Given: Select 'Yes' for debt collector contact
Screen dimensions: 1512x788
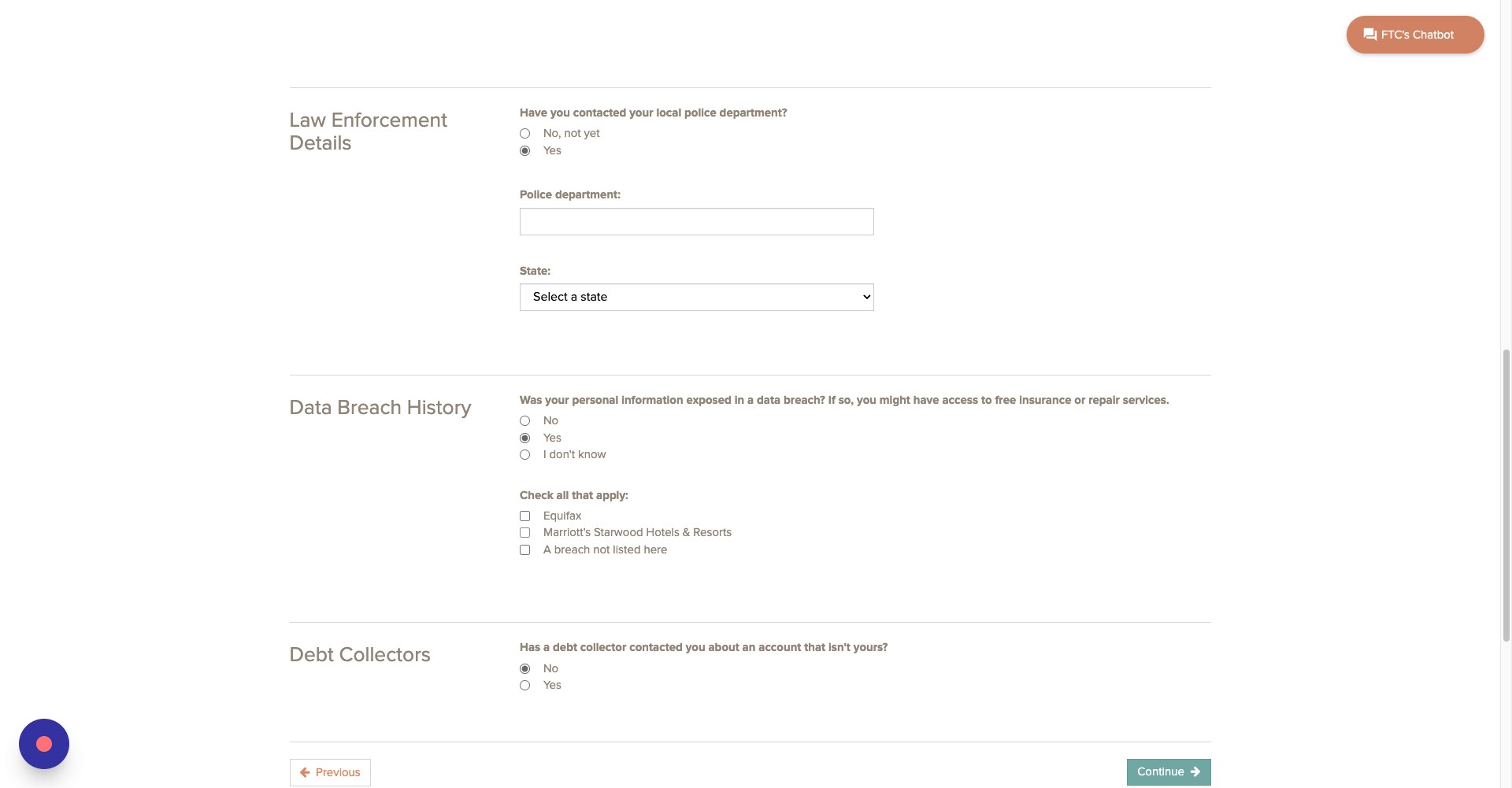Looking at the screenshot, I should pos(525,686).
